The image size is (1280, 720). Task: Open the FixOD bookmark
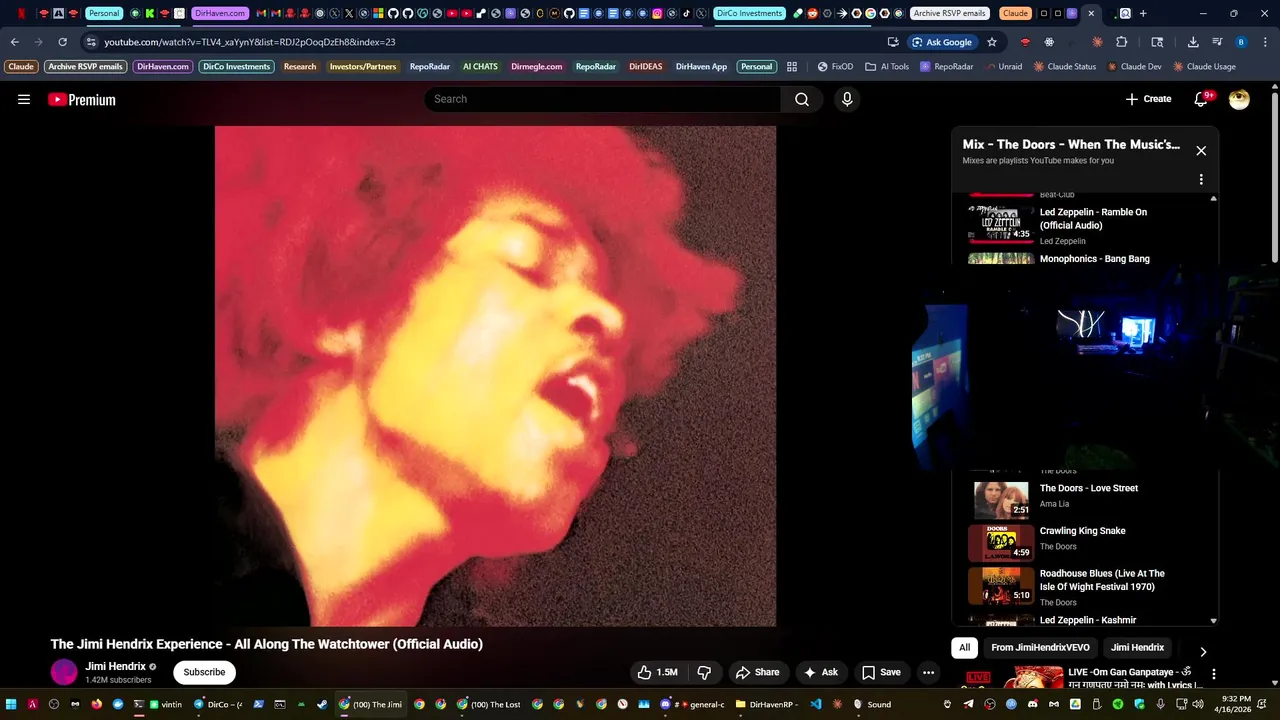[835, 67]
